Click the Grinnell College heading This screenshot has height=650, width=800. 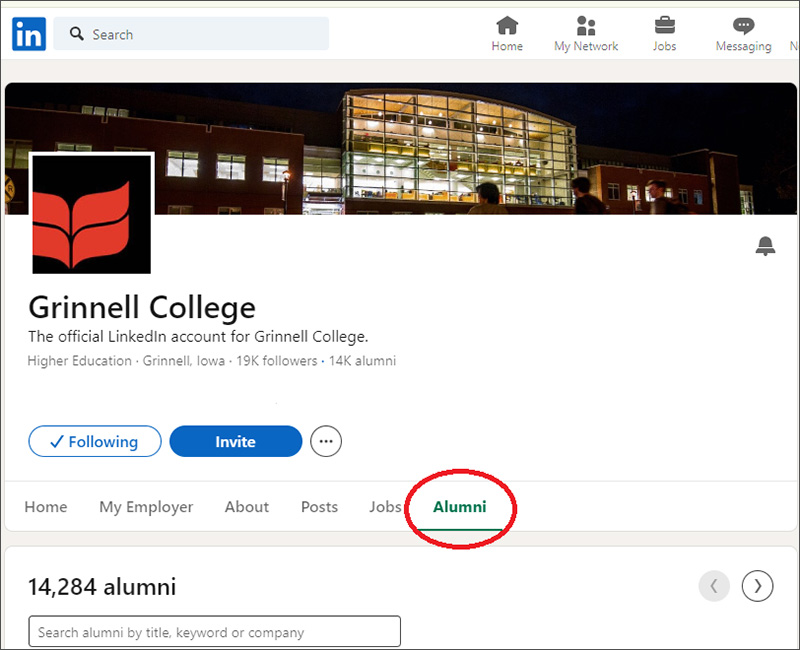tap(142, 307)
